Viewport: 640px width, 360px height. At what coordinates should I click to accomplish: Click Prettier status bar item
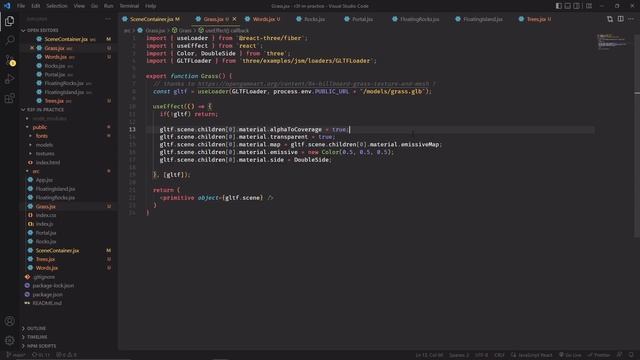599,355
